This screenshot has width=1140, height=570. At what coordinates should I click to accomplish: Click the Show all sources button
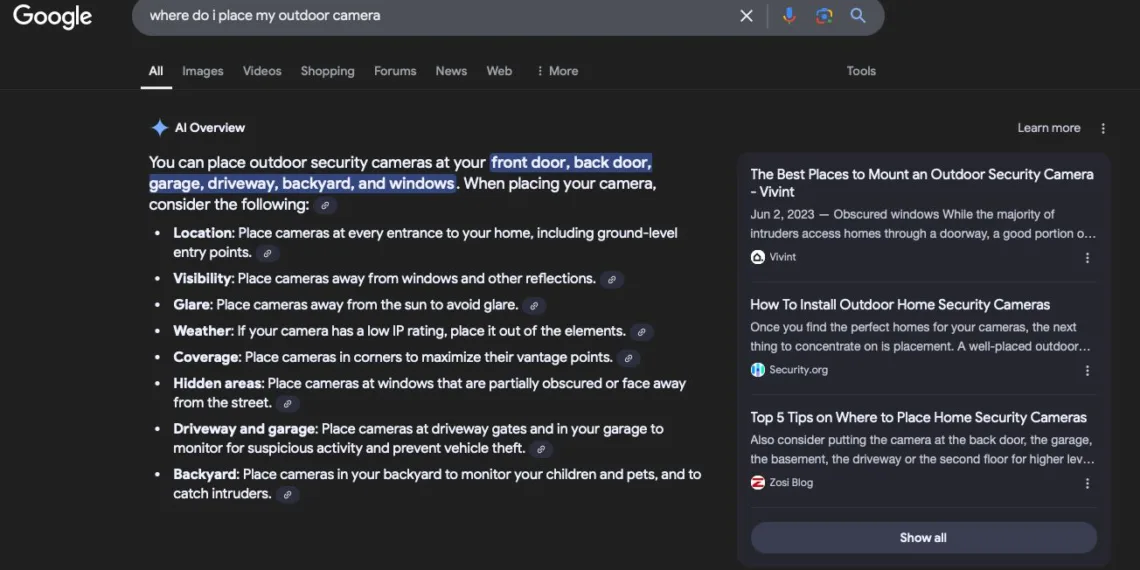click(923, 538)
